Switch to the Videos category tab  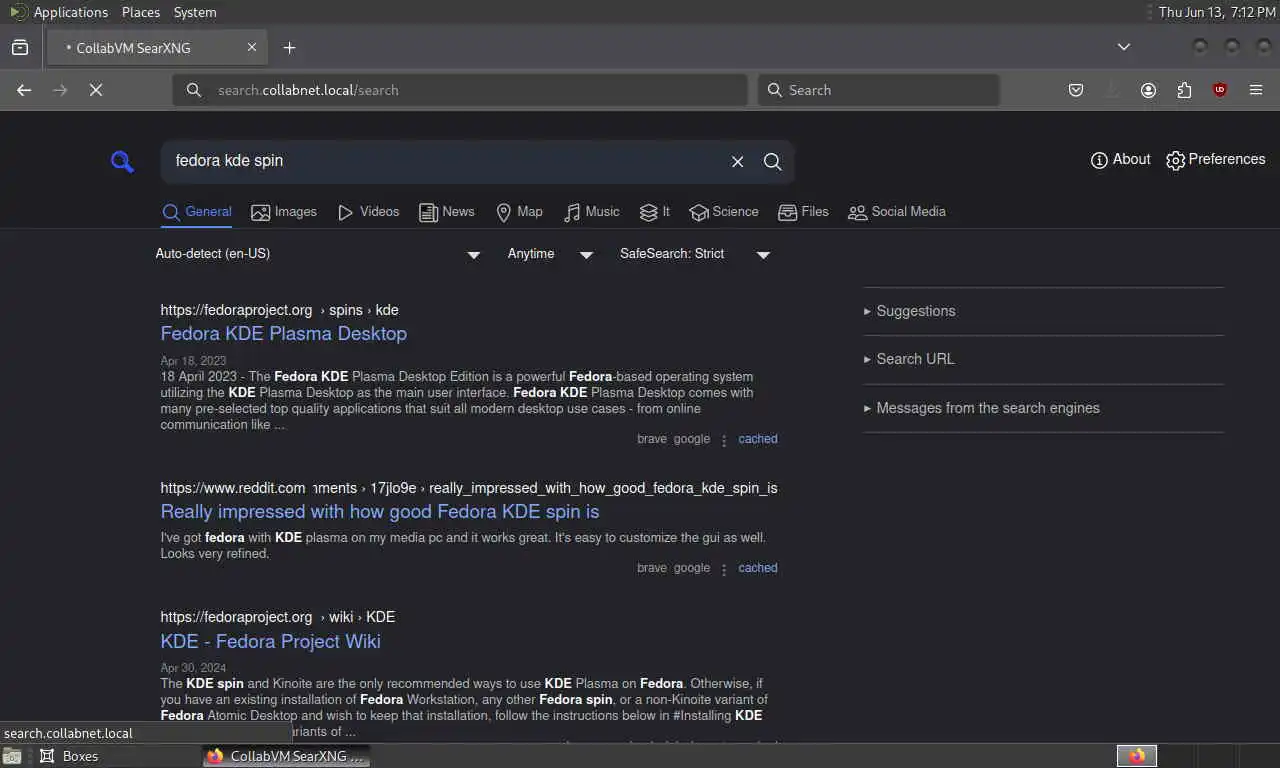(x=368, y=212)
